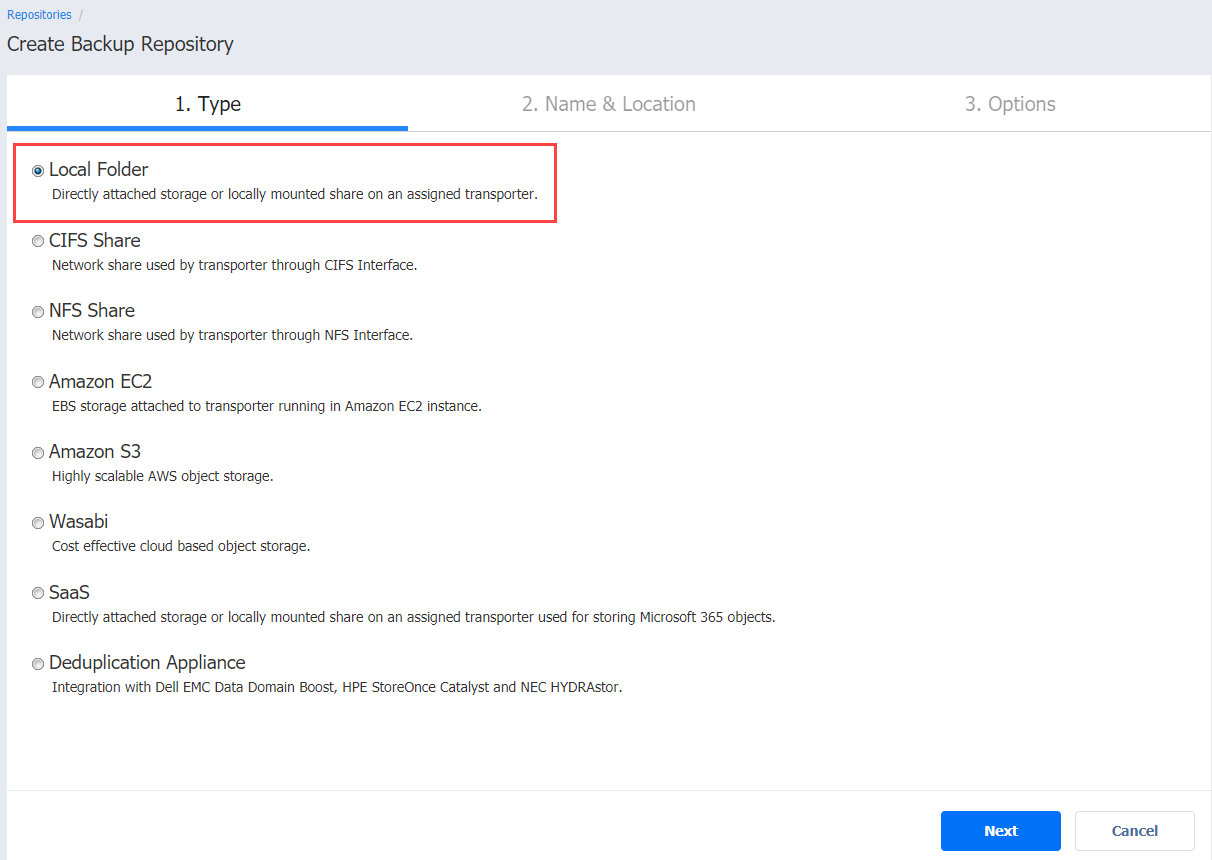The height and width of the screenshot is (860, 1212).
Task: Cancel creating the backup repository
Action: tap(1134, 830)
